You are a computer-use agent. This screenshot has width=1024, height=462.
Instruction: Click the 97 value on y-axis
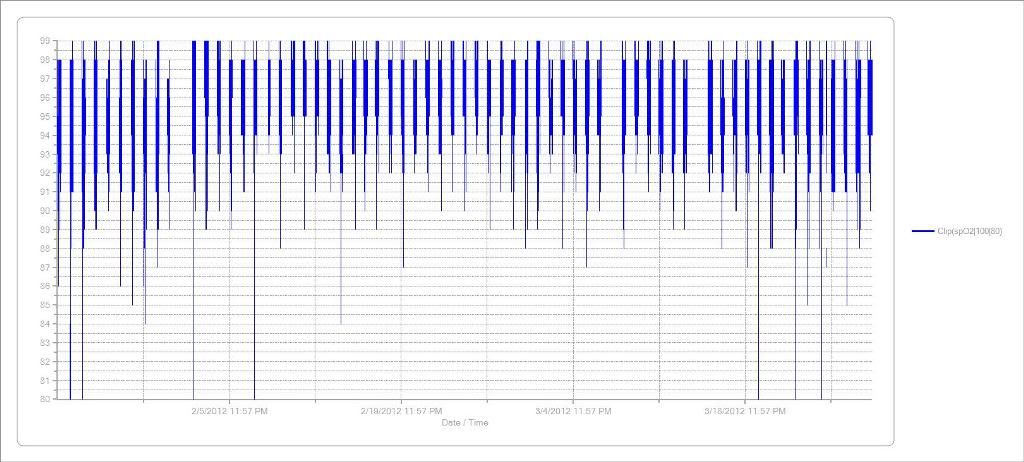tap(45, 79)
